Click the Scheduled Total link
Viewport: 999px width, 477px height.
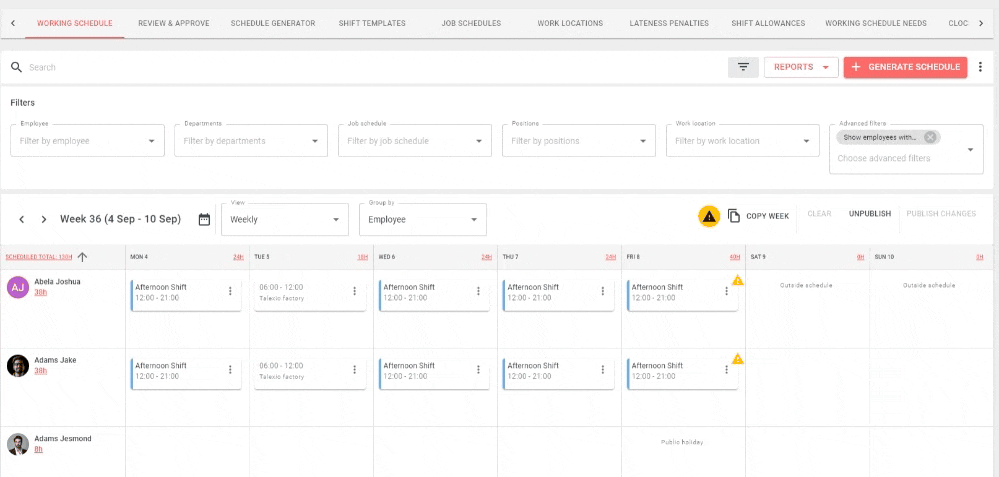(x=39, y=257)
